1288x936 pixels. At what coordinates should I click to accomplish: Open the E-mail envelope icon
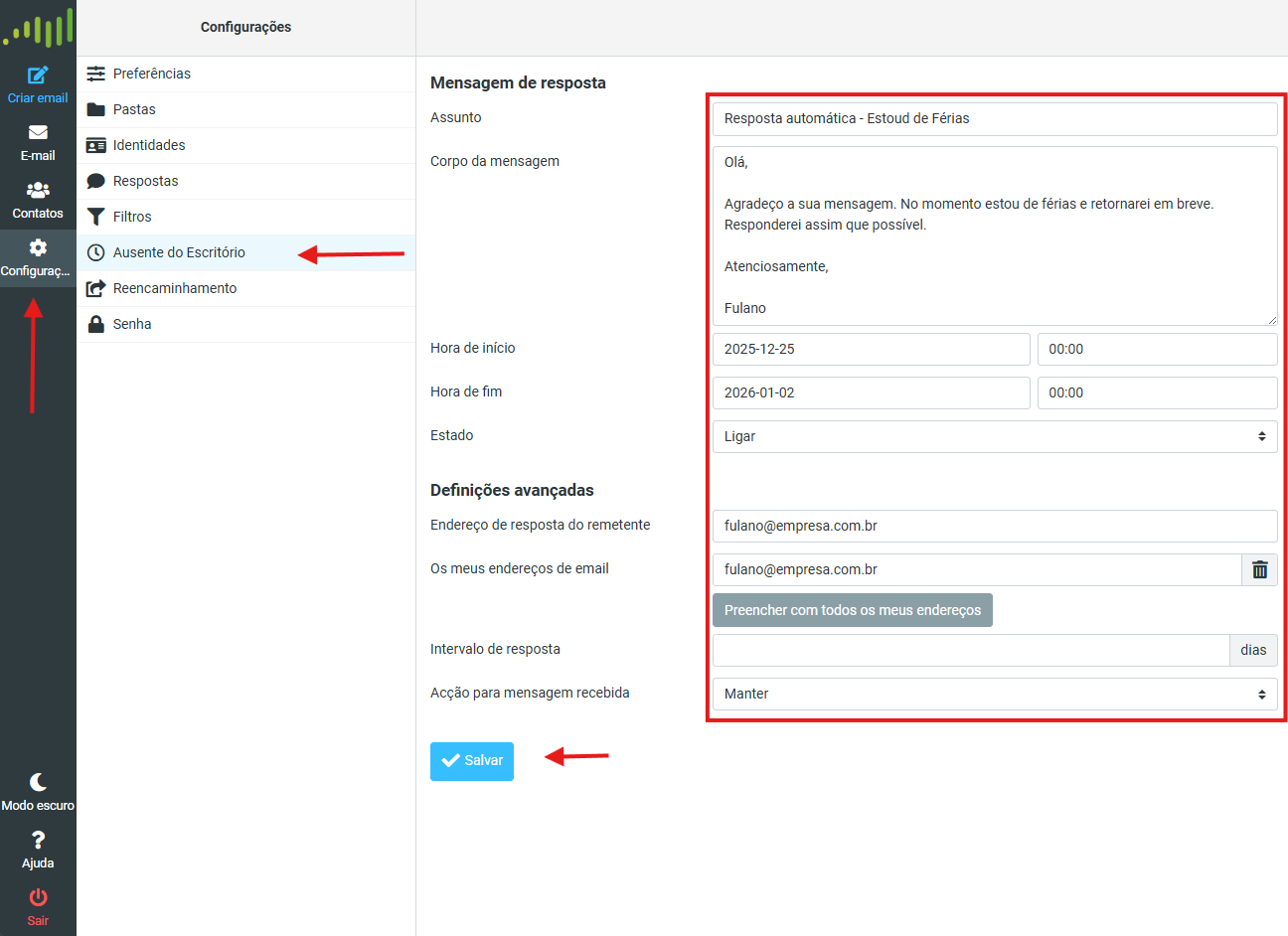click(38, 133)
